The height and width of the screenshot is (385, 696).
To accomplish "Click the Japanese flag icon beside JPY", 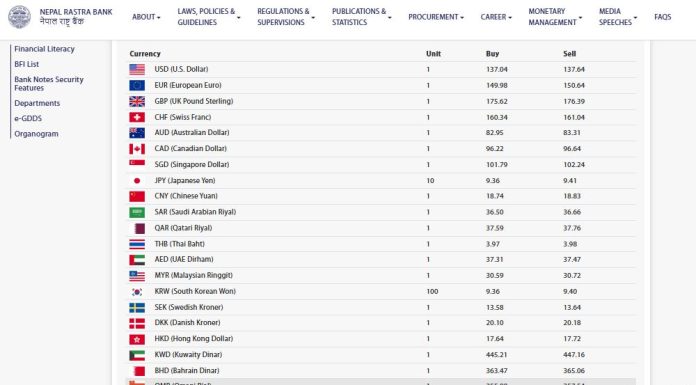I will [x=137, y=181].
